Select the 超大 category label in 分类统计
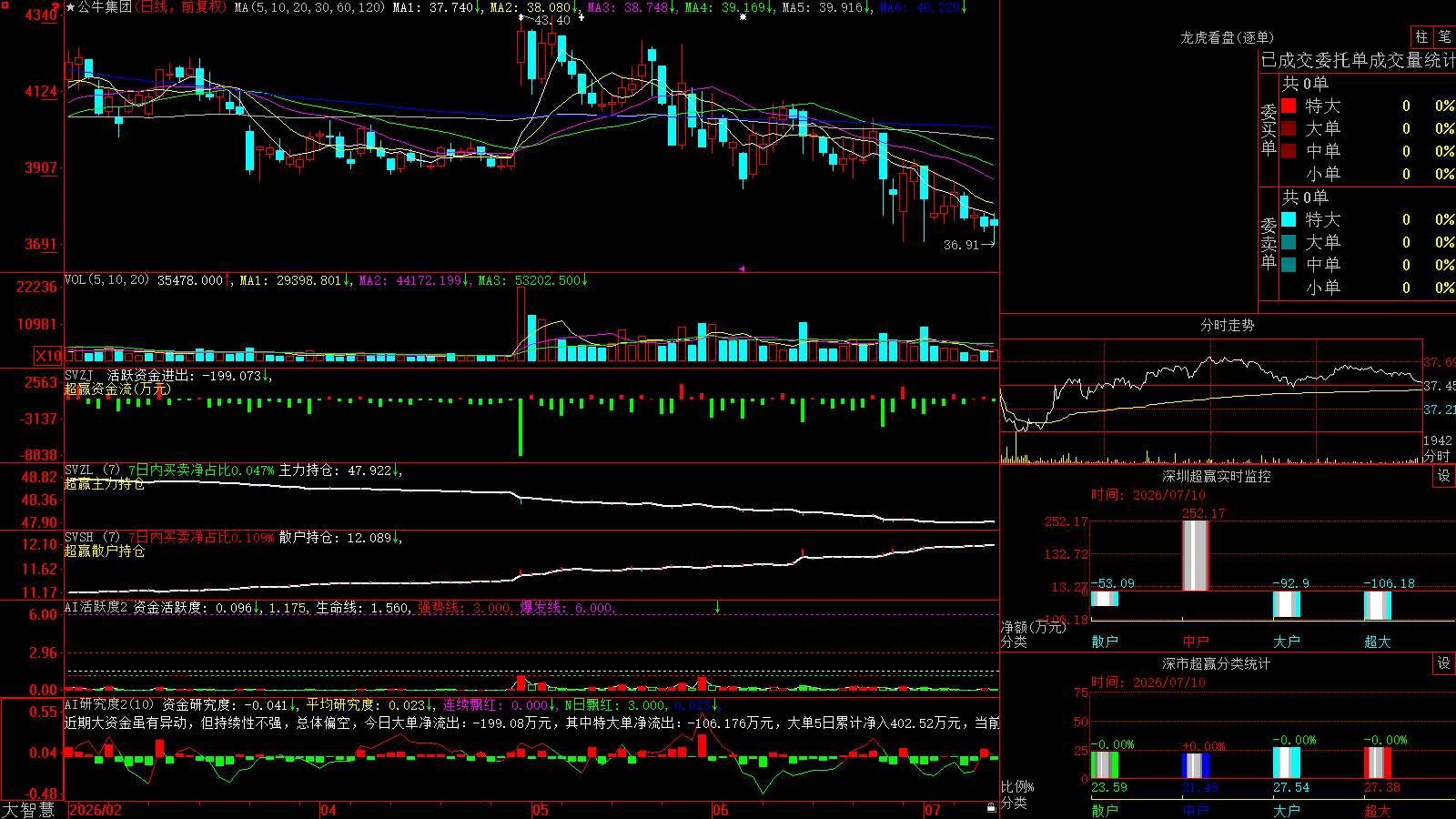The image size is (1456, 819). pos(1378,811)
